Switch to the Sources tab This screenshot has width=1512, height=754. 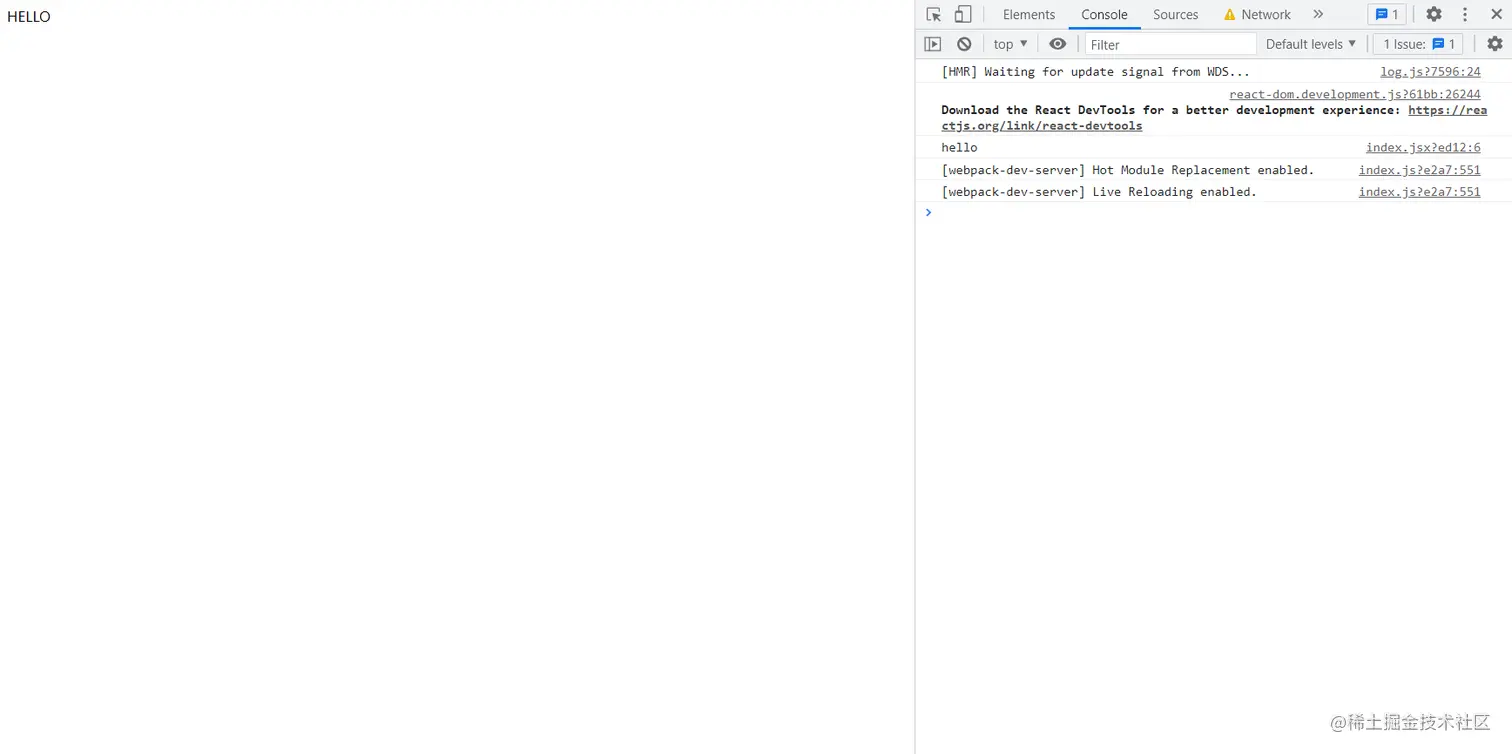(1175, 14)
